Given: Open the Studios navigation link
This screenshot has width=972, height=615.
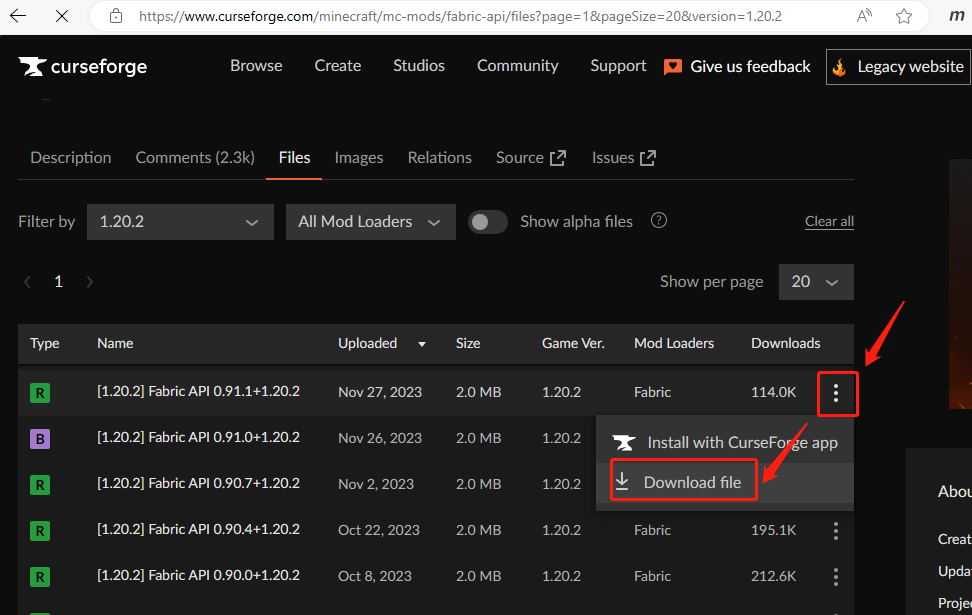Looking at the screenshot, I should pos(419,66).
